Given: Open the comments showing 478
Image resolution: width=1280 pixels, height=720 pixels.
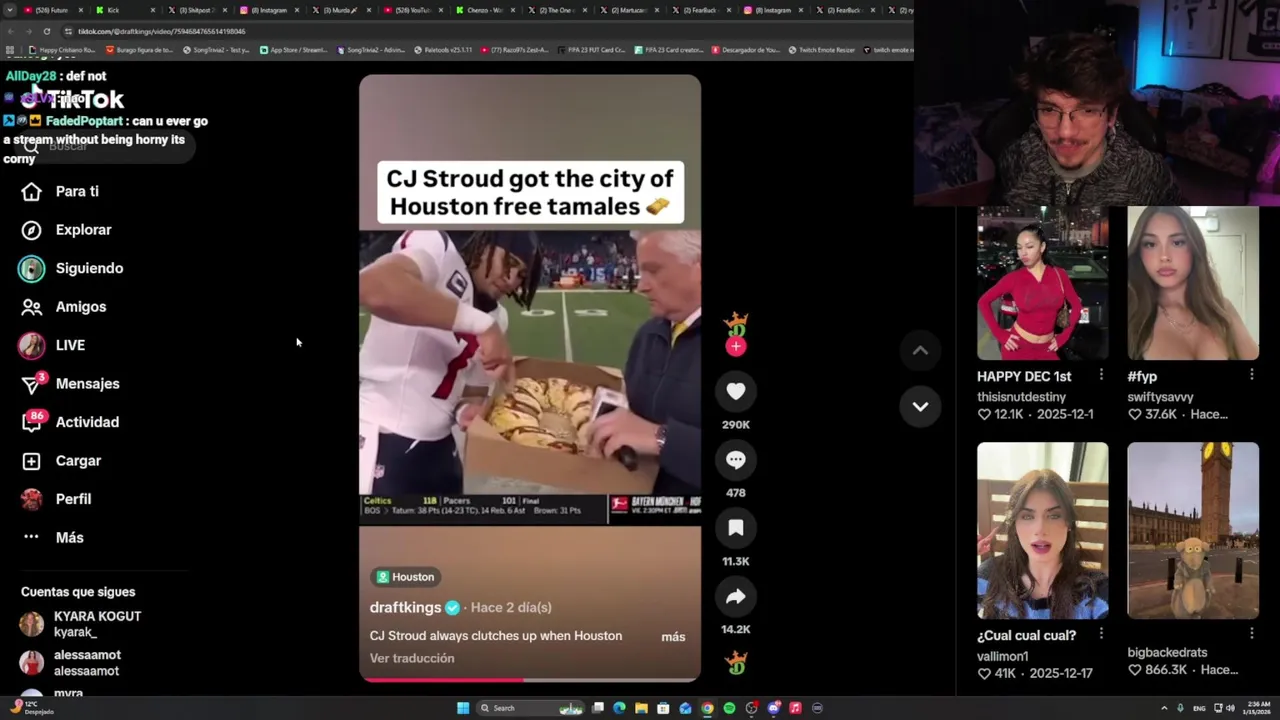Looking at the screenshot, I should [736, 460].
